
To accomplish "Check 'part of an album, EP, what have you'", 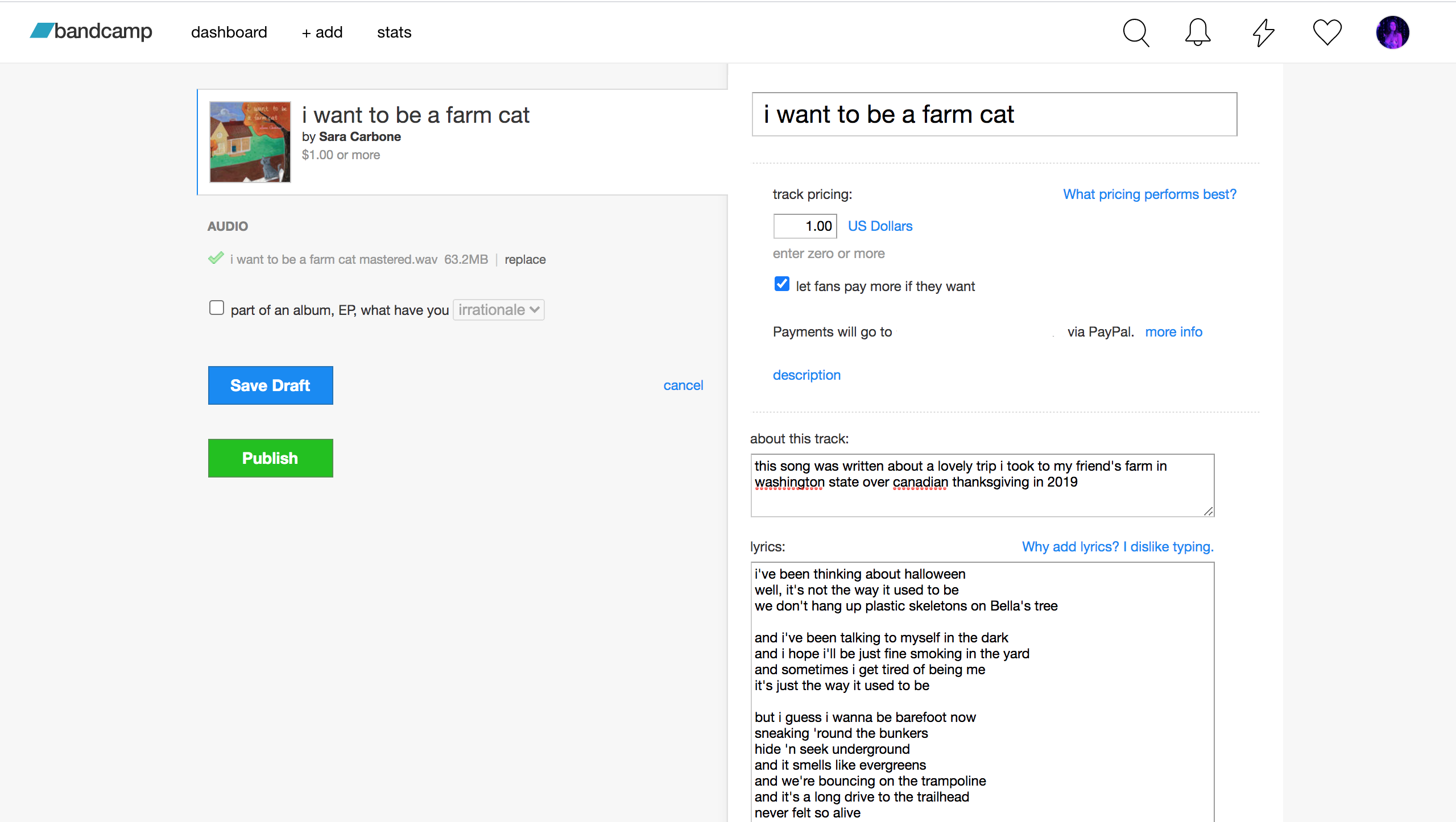I will [217, 308].
